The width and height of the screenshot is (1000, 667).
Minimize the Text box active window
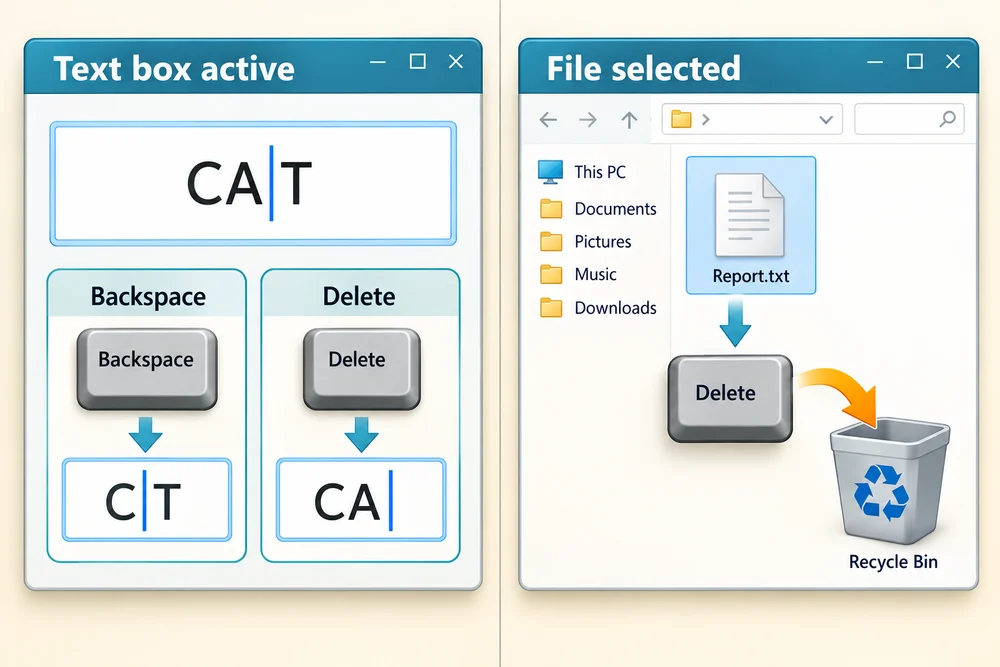[x=378, y=62]
